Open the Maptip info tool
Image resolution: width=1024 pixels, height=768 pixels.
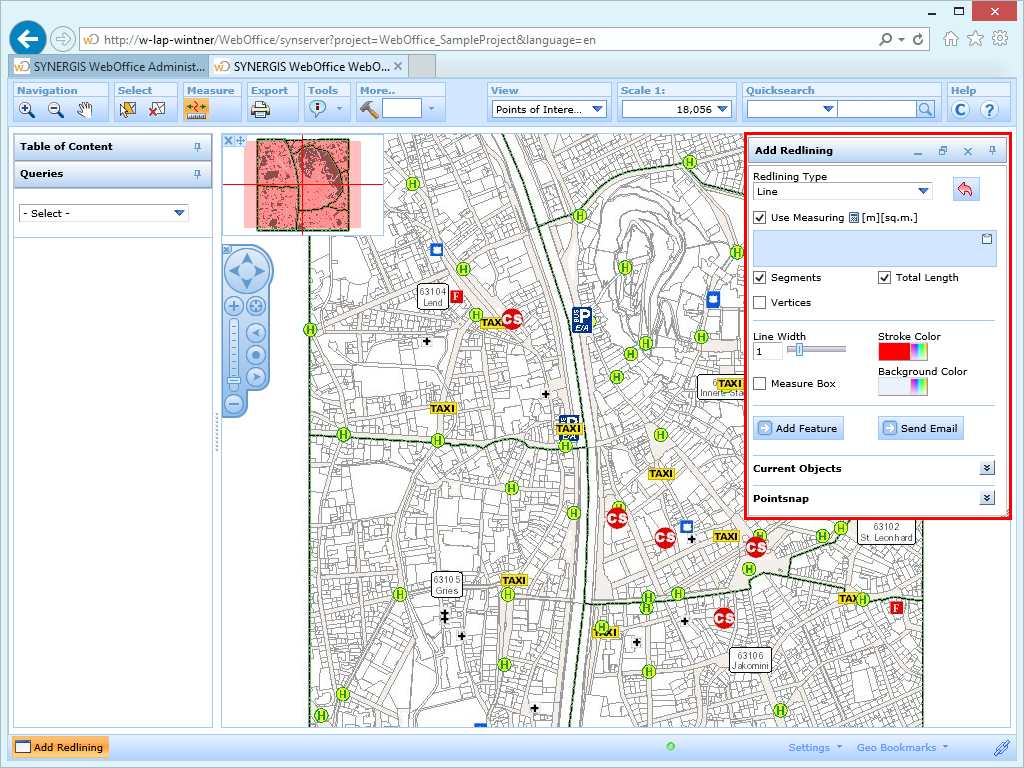tap(317, 110)
